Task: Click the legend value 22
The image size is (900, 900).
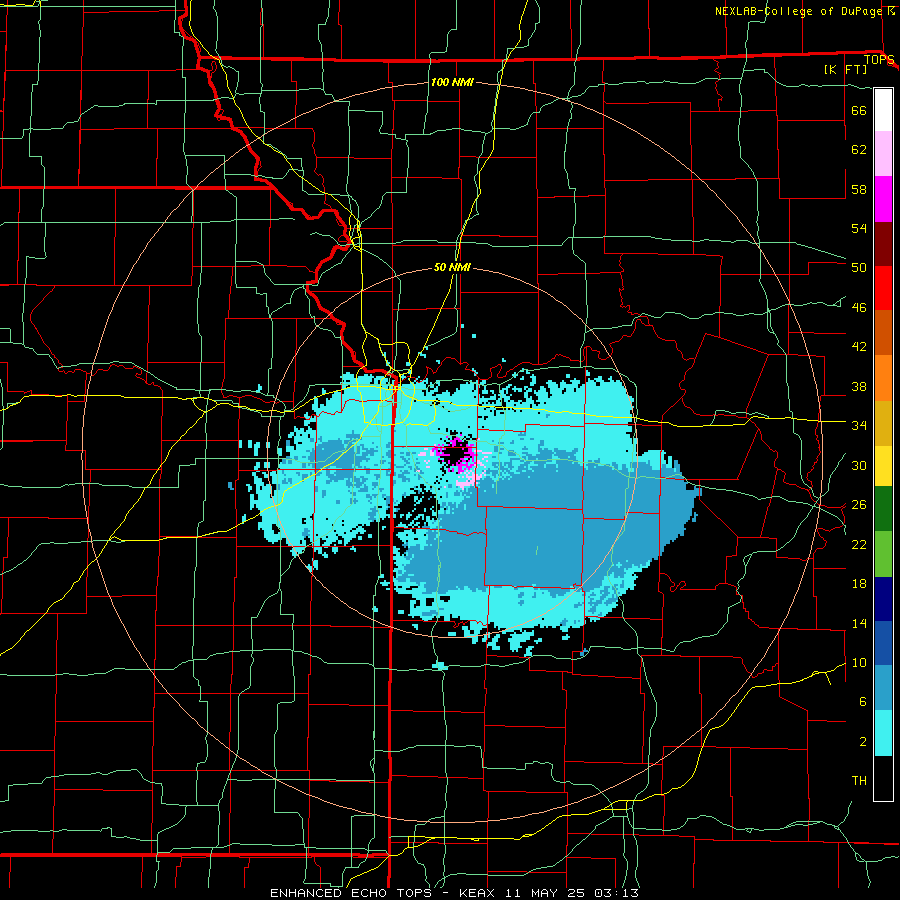Action: (859, 545)
